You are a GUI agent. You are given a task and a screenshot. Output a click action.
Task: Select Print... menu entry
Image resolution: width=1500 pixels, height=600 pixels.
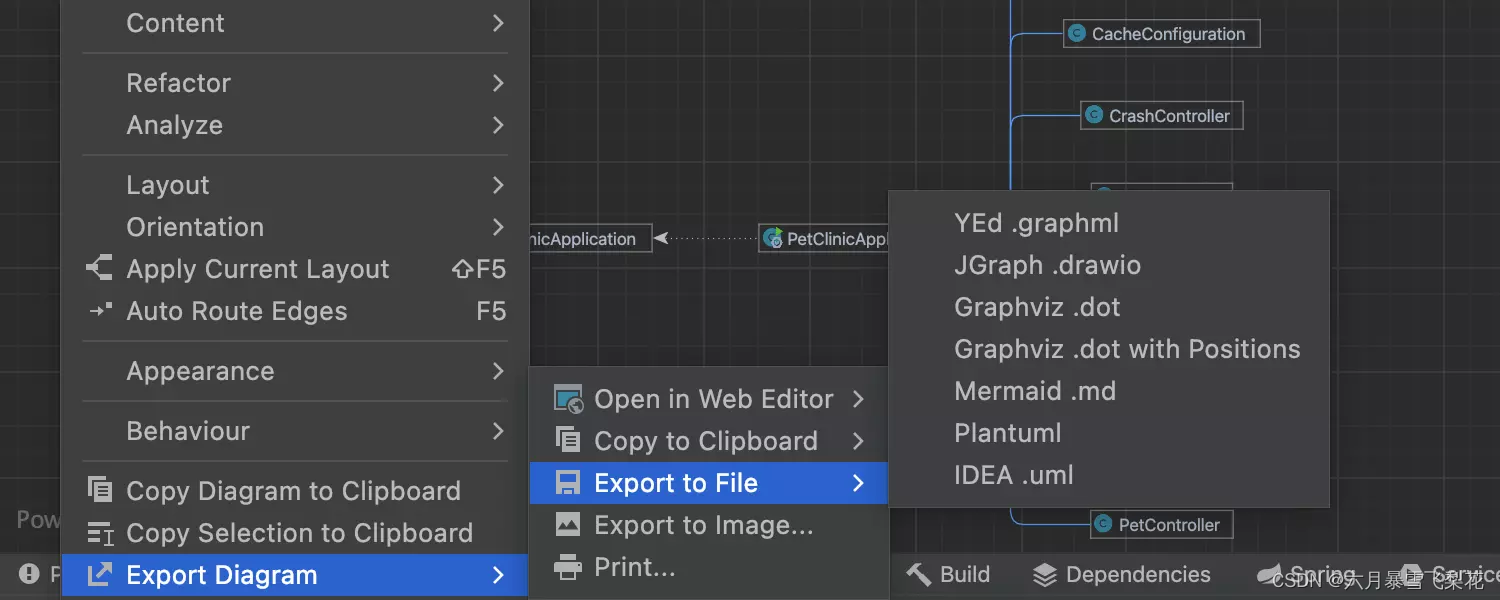click(x=709, y=567)
